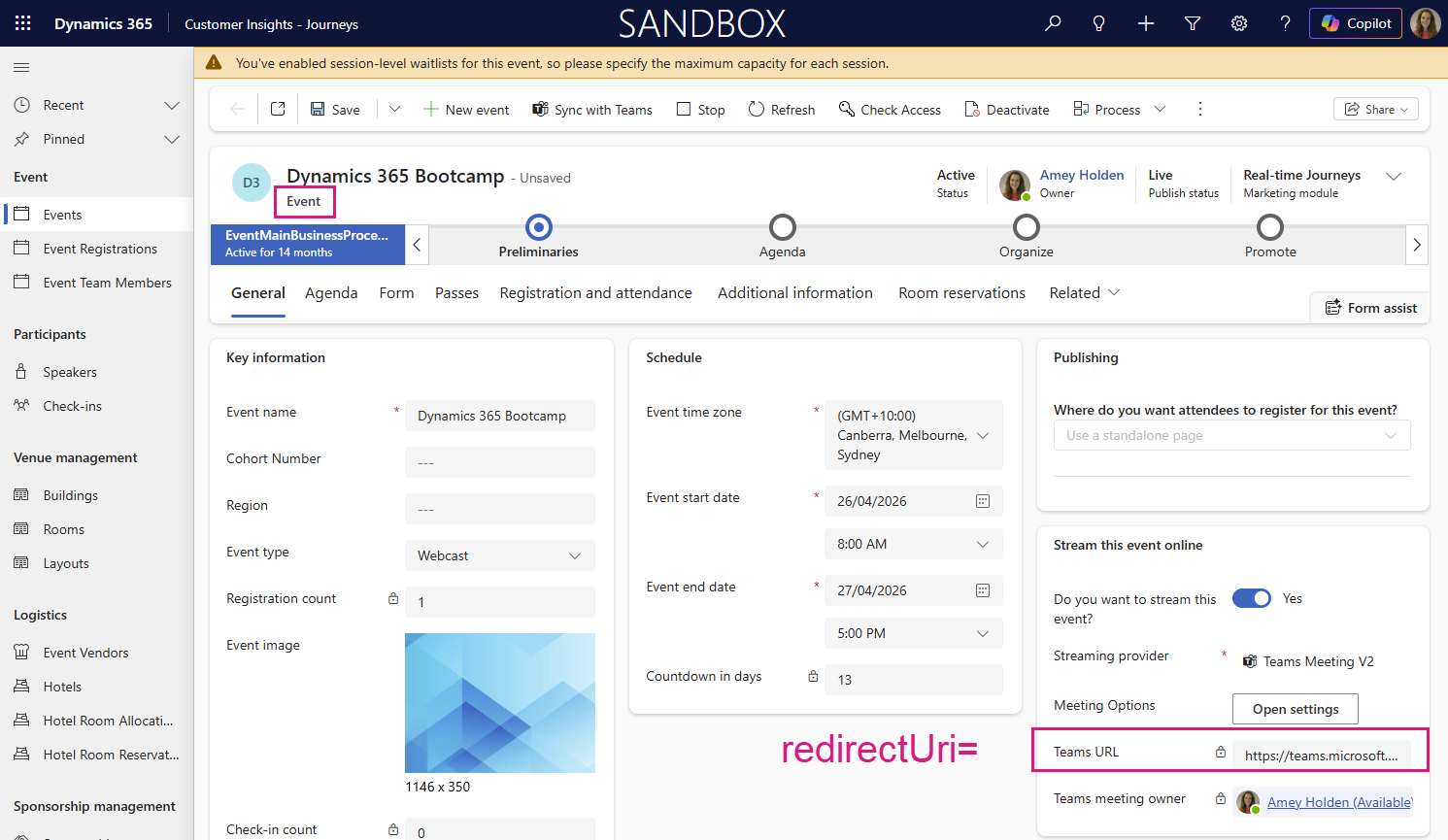Open Event end date calendar picker
This screenshot has width=1448, height=840.
click(x=983, y=590)
